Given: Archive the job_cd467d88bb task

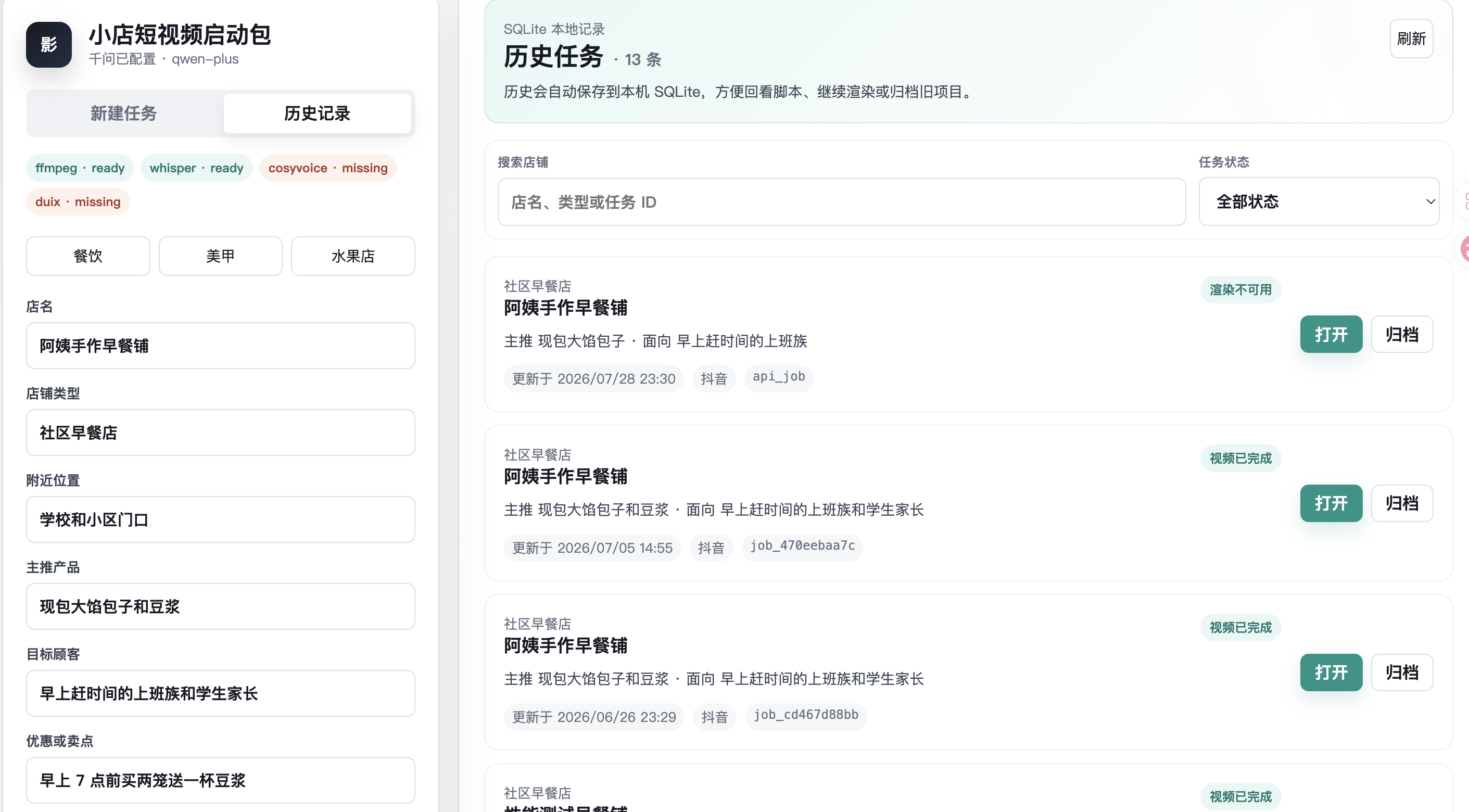Looking at the screenshot, I should pos(1402,673).
